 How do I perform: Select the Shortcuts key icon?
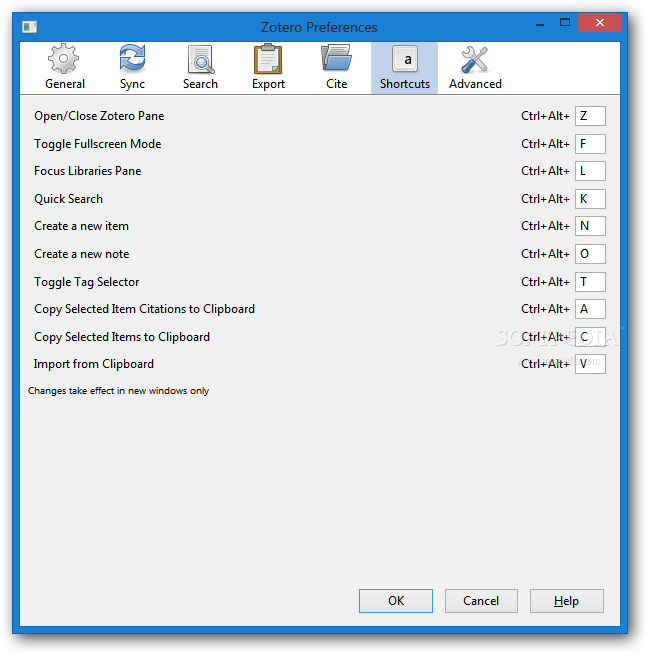click(x=404, y=59)
